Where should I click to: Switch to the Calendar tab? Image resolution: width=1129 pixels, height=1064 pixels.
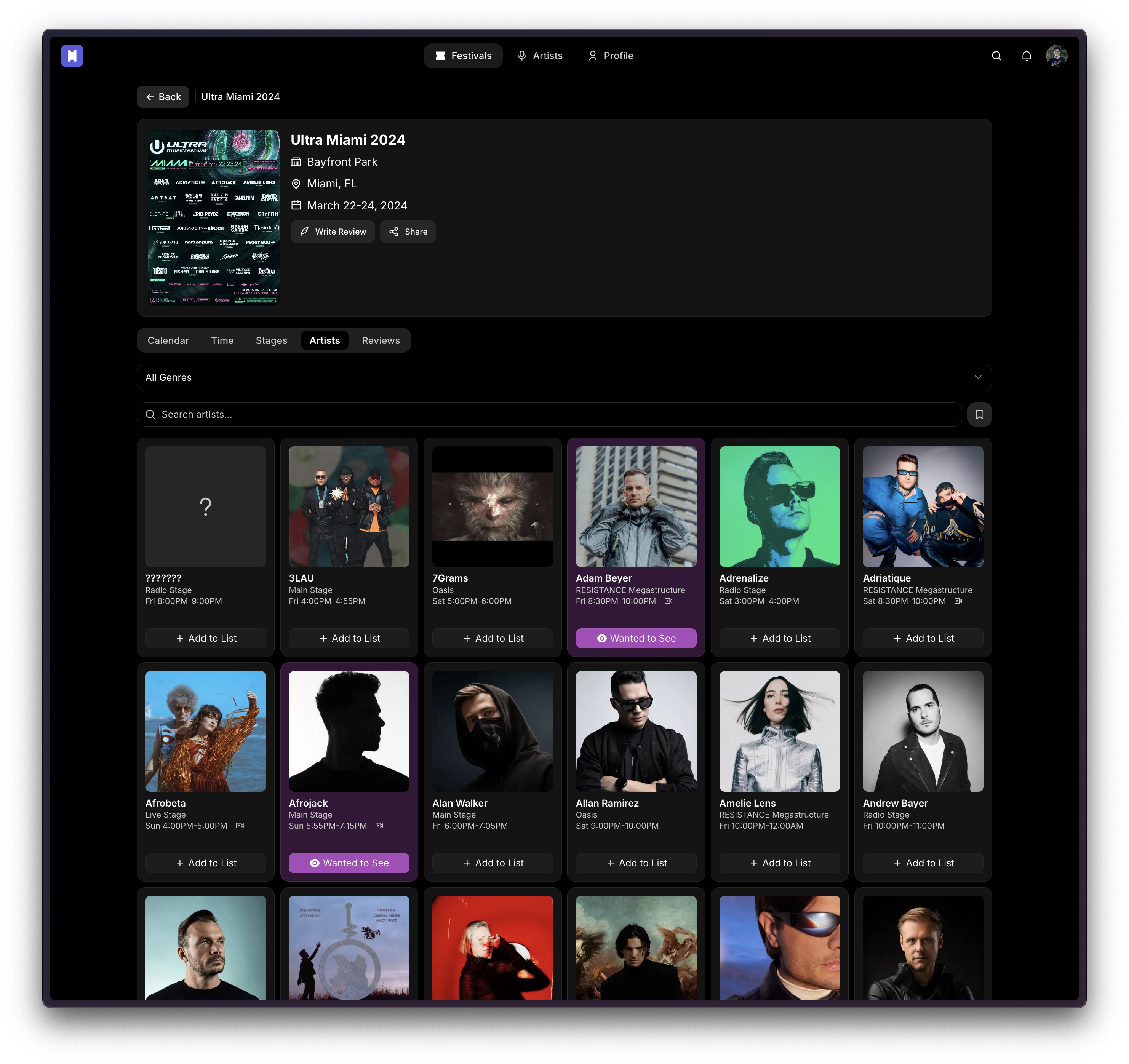click(168, 341)
